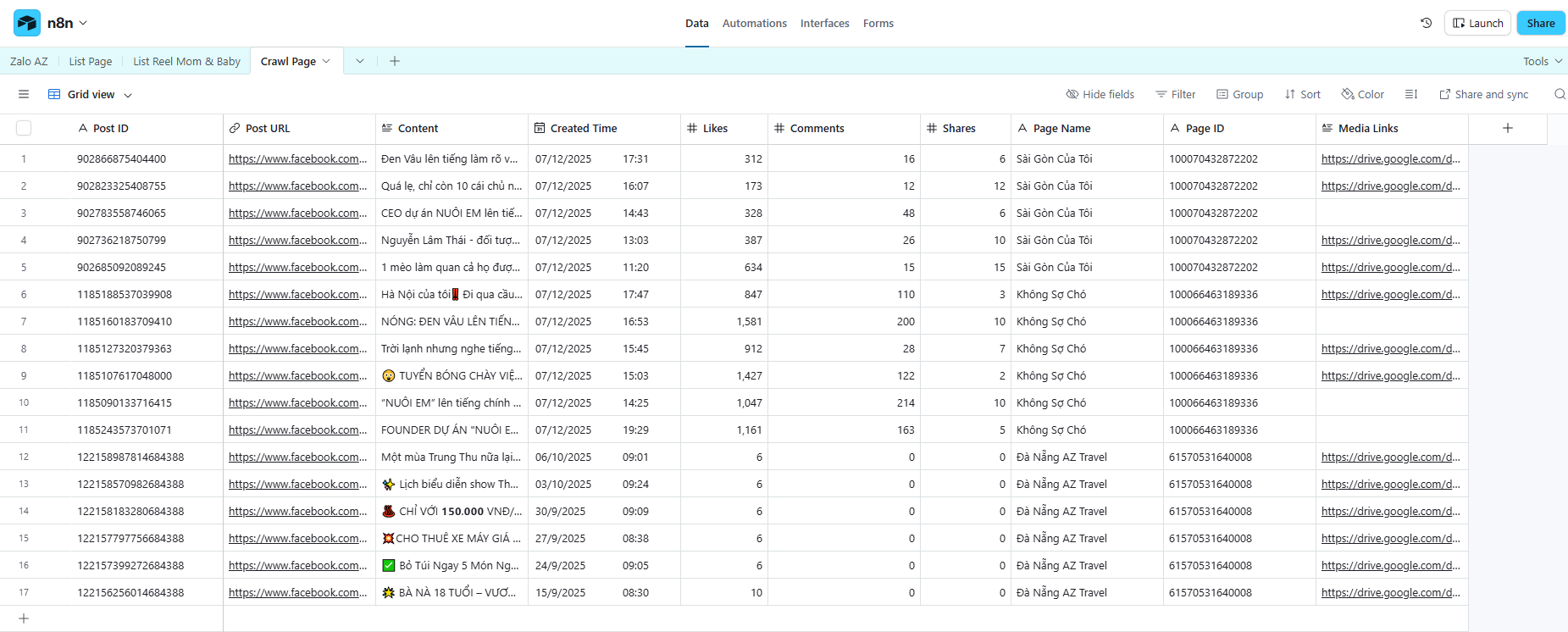Click the add field plus icon

pos(1507,128)
